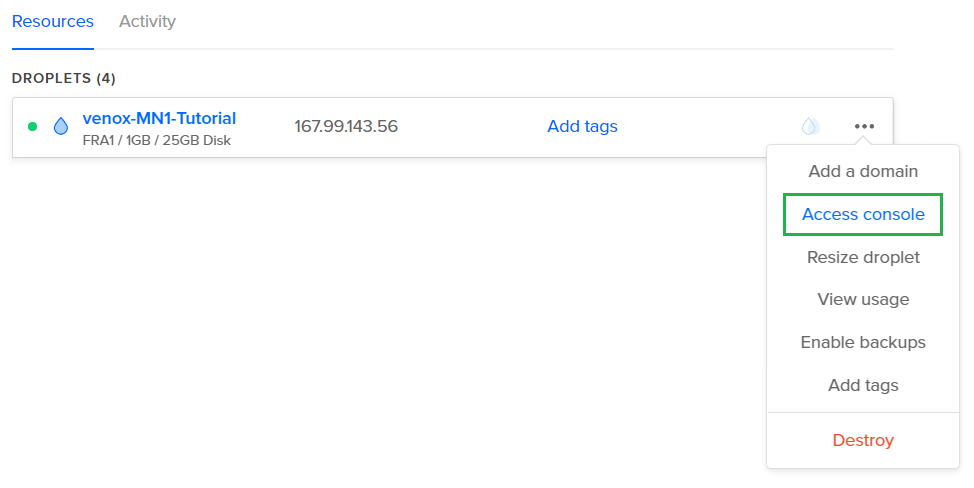Click the empty space between IP address and Add tags
This screenshot has width=974, height=488.
pos(470,127)
